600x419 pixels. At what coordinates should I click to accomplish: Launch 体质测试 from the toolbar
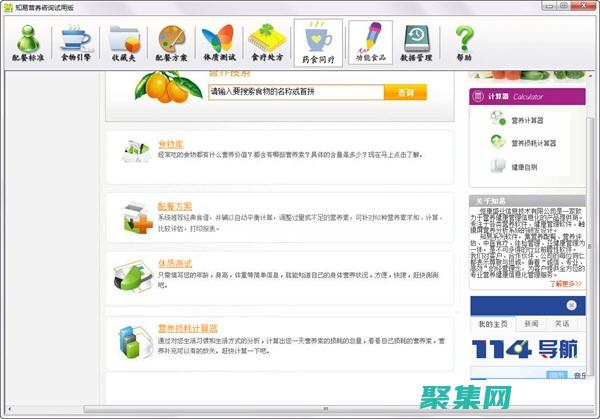(x=220, y=43)
